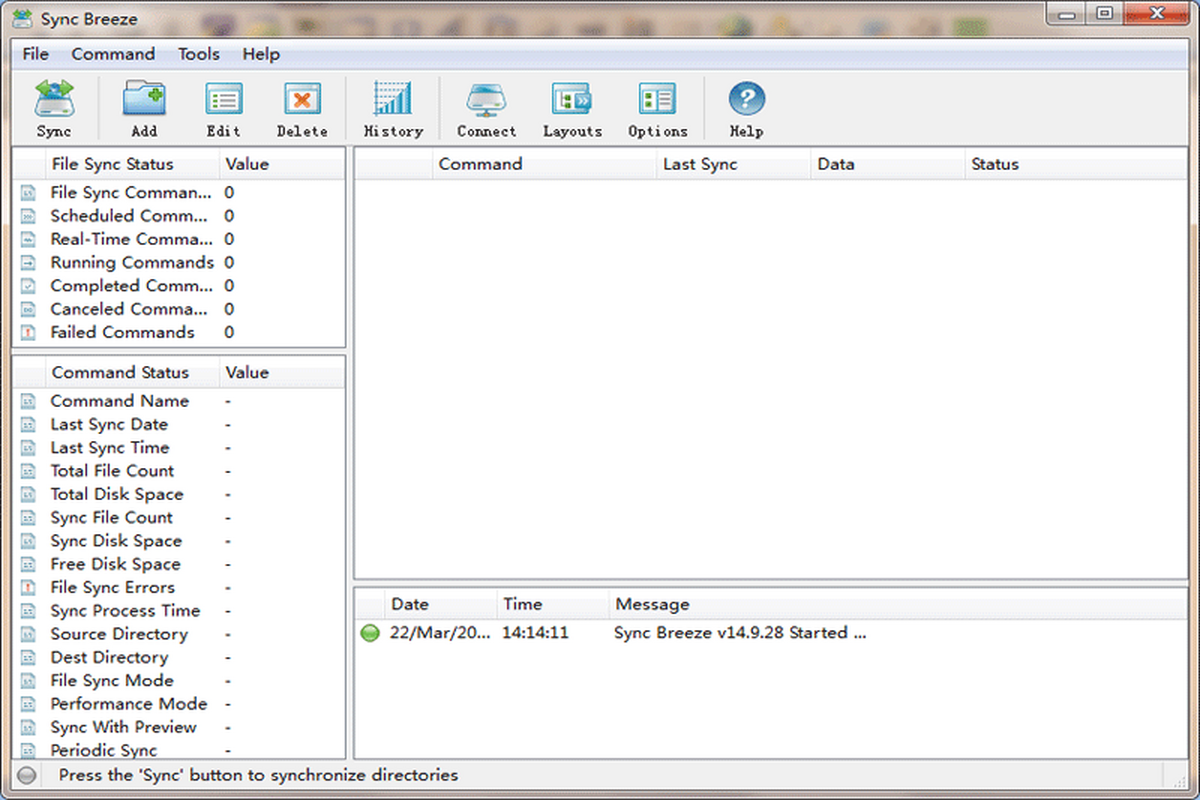Screen dimensions: 1200x800
Task: Click the 14:14:11 log time entry
Action: click(x=535, y=633)
